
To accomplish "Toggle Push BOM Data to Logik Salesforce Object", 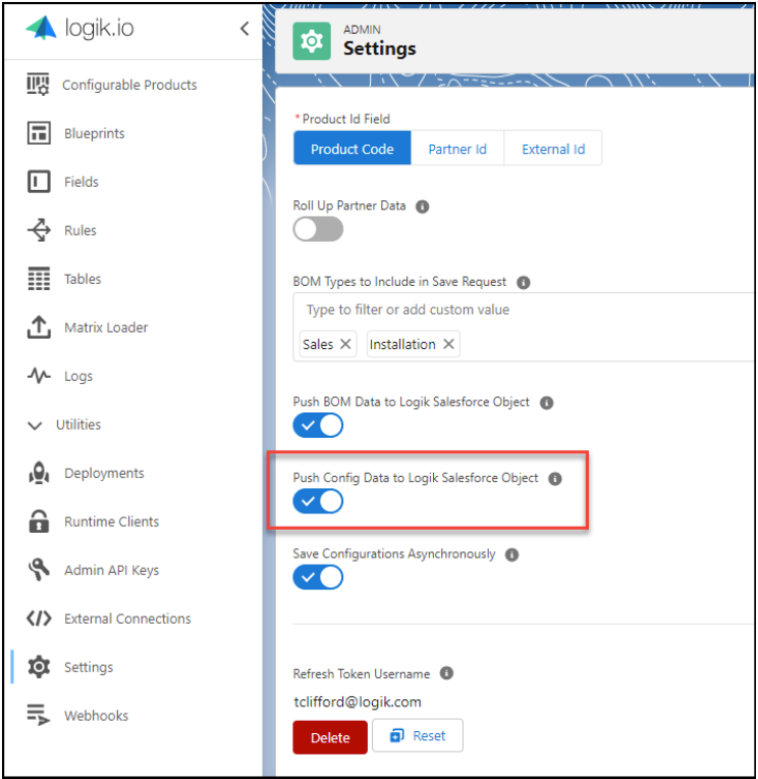I will (x=318, y=425).
